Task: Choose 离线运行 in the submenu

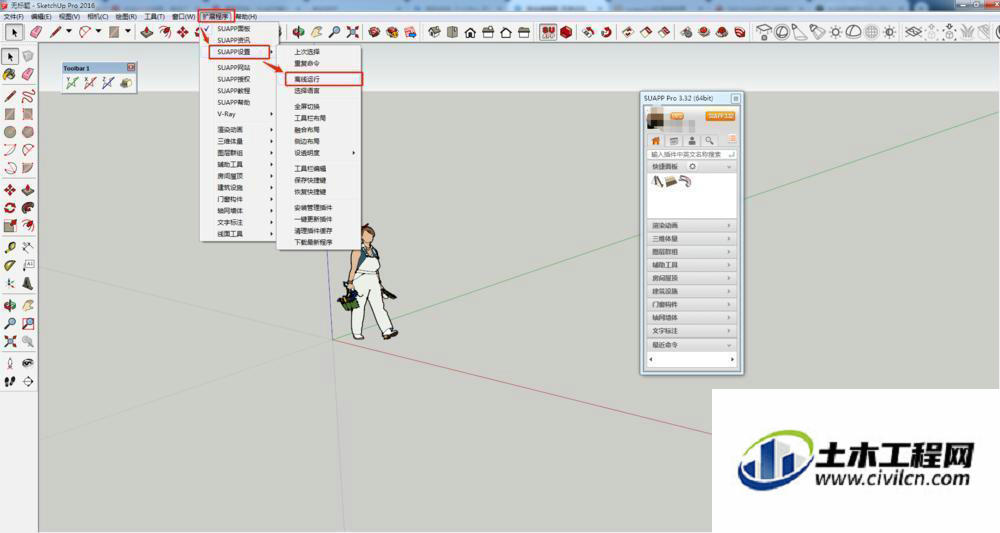Action: tap(324, 79)
